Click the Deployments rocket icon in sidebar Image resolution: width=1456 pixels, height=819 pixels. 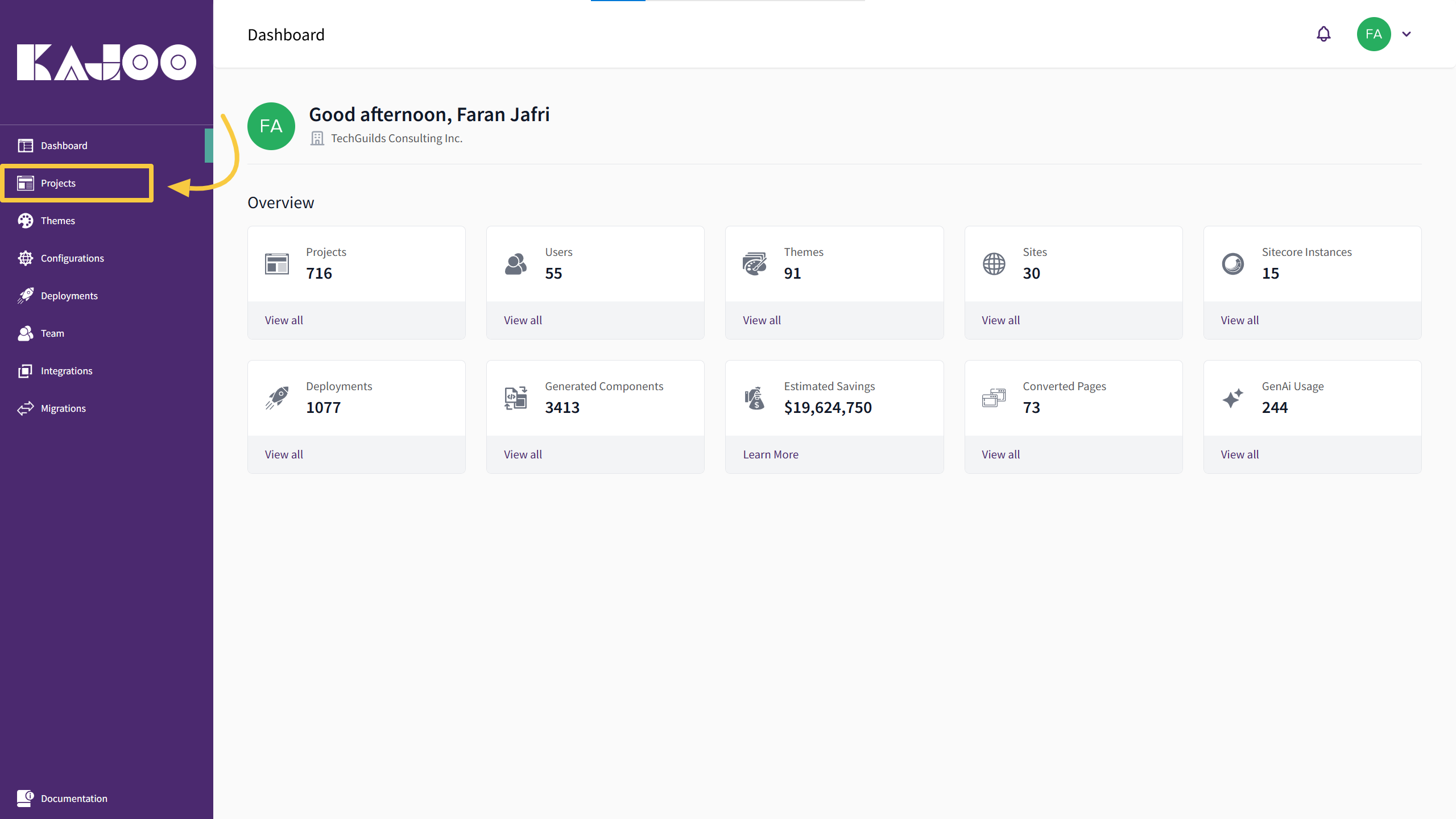tap(26, 296)
